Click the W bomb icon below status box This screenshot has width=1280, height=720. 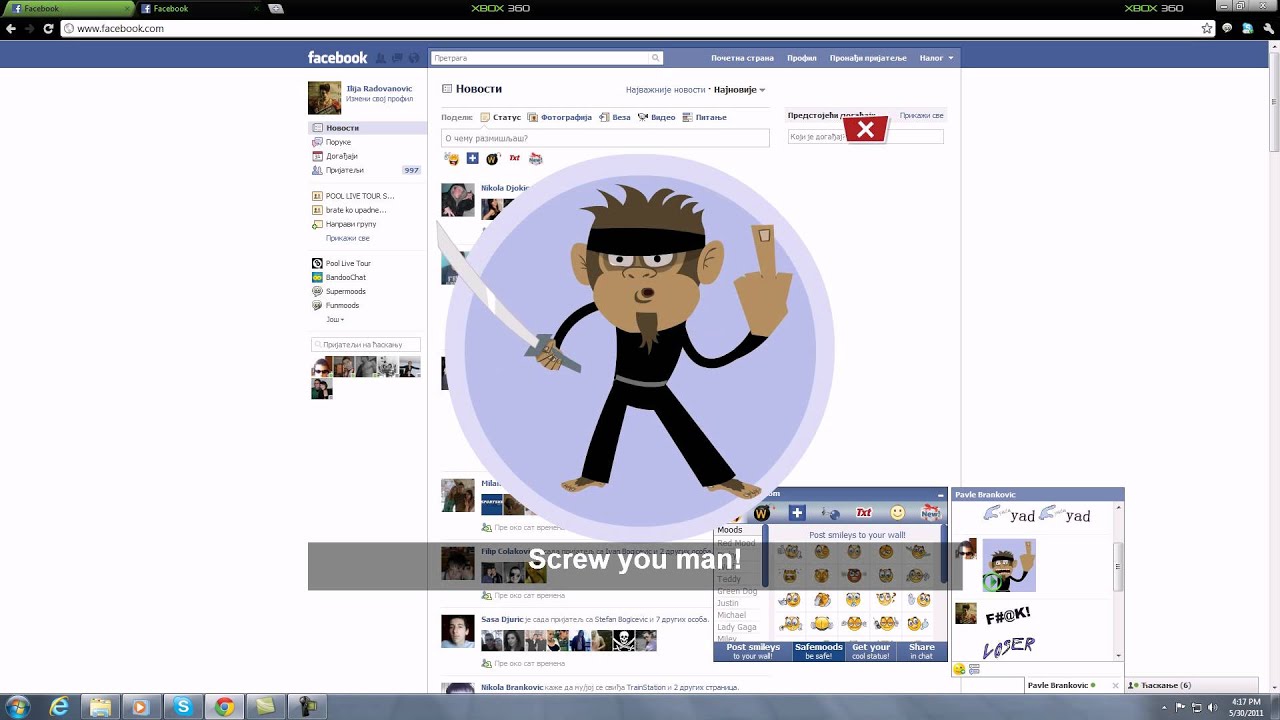[493, 158]
